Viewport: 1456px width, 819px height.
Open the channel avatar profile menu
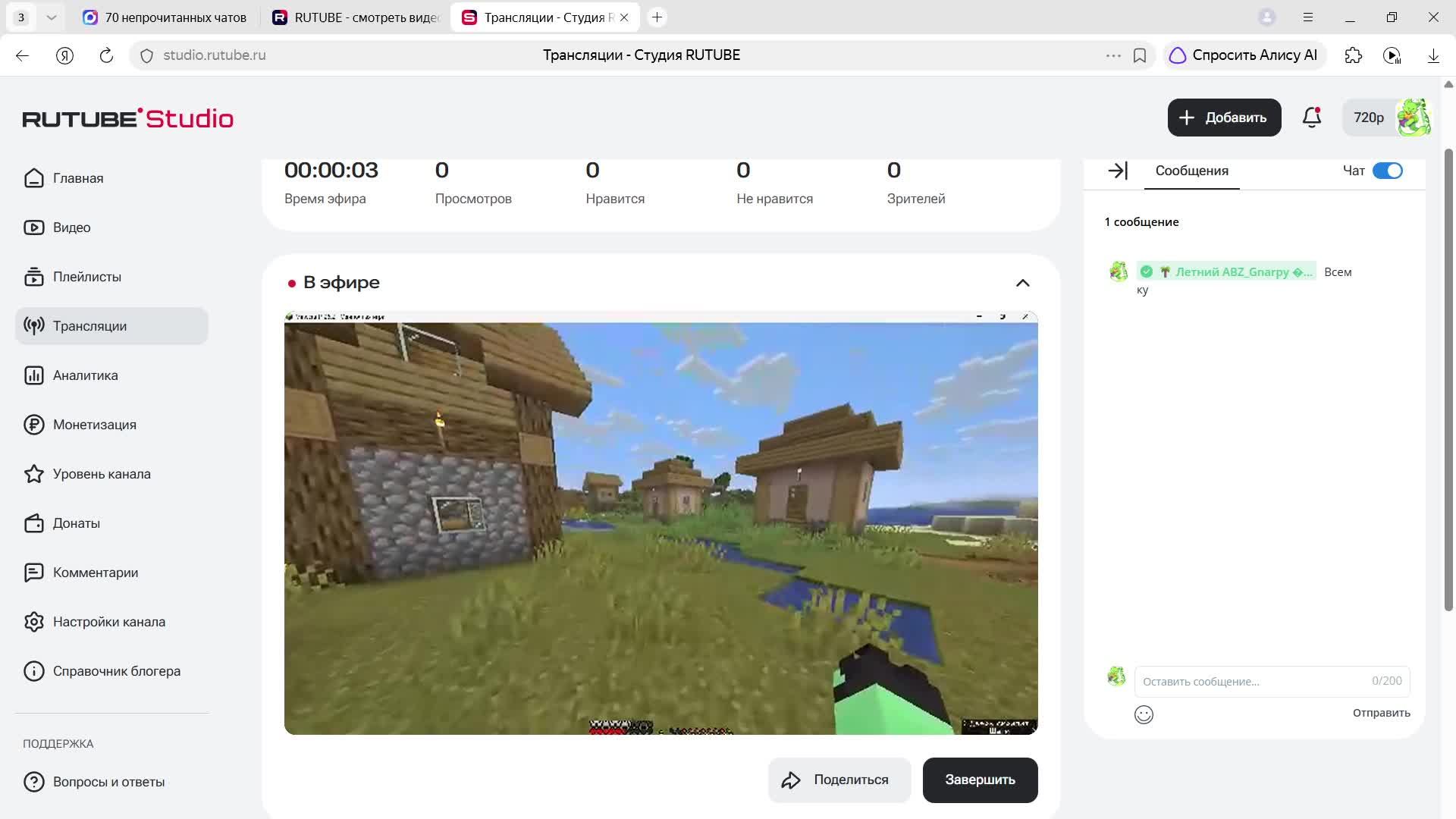1413,118
